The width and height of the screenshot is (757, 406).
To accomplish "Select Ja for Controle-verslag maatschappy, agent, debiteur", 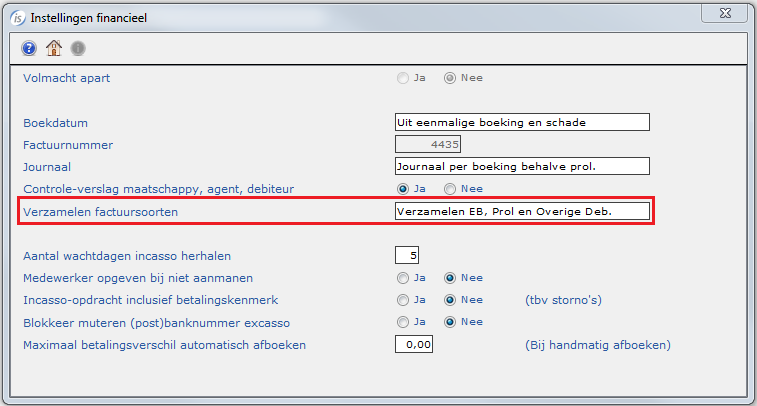I will click(403, 188).
